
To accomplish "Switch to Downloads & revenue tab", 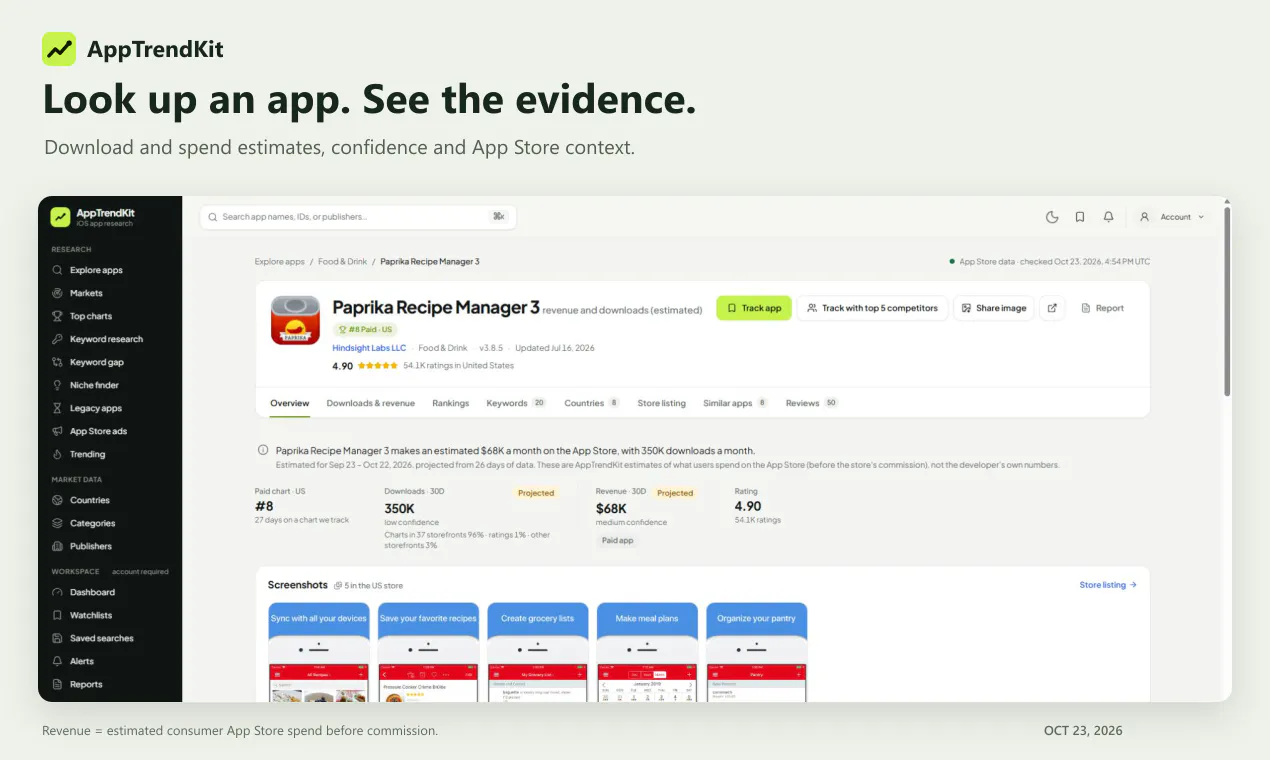I will [370, 403].
